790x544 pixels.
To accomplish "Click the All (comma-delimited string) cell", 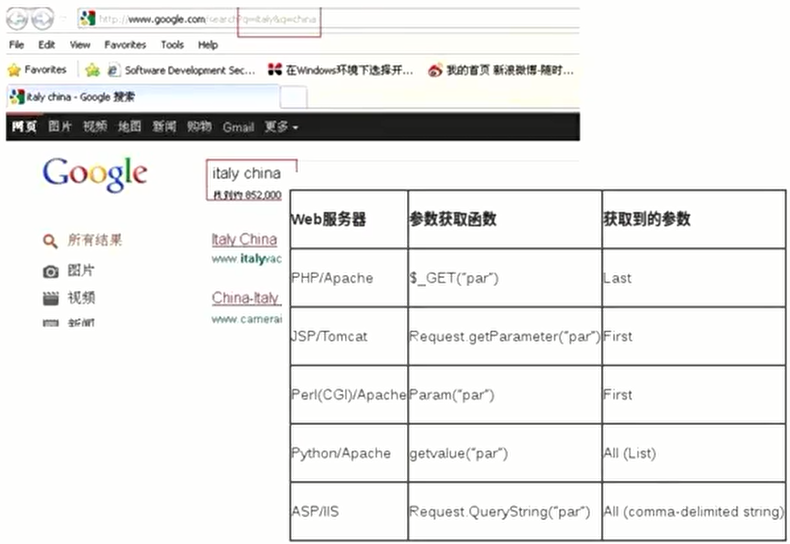I will coord(693,511).
